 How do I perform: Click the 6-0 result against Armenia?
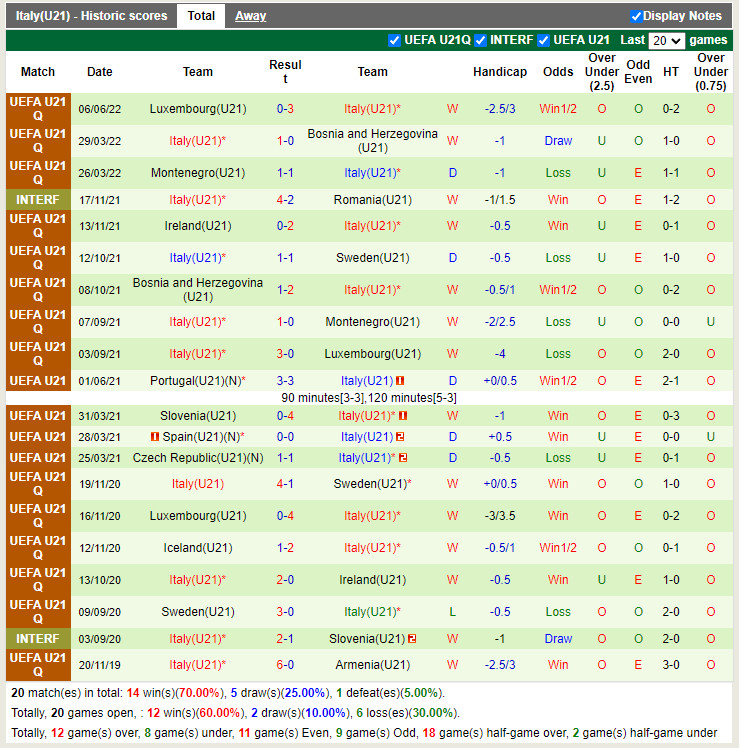[285, 665]
